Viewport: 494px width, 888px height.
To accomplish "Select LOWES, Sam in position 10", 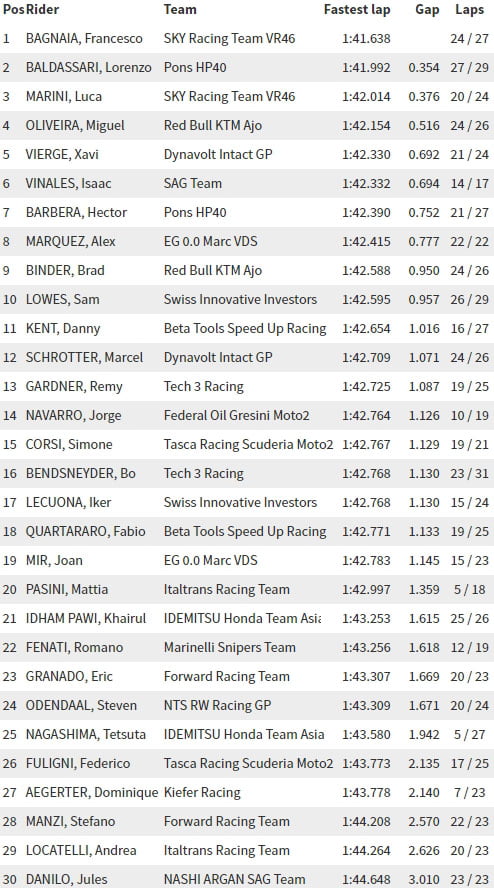I will (62, 299).
